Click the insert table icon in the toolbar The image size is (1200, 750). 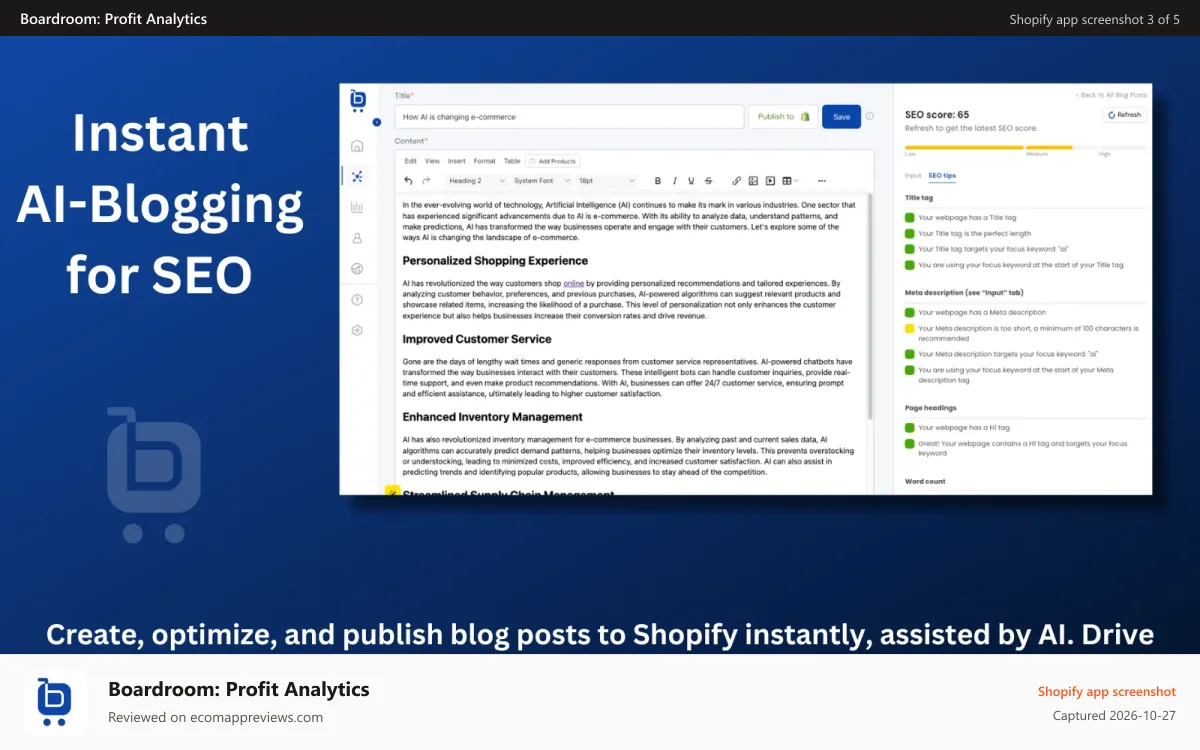(786, 181)
